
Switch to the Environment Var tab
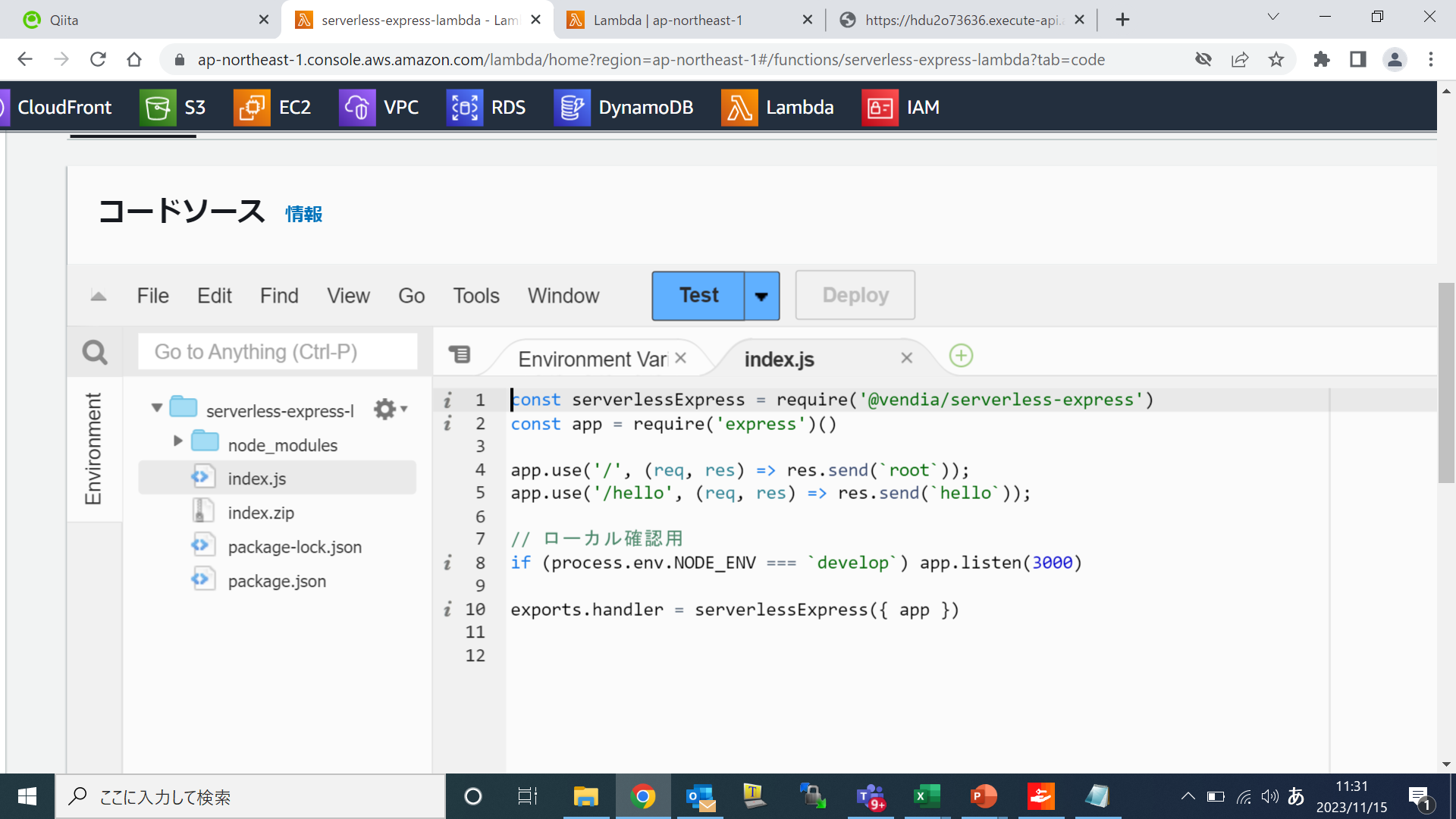click(x=591, y=359)
